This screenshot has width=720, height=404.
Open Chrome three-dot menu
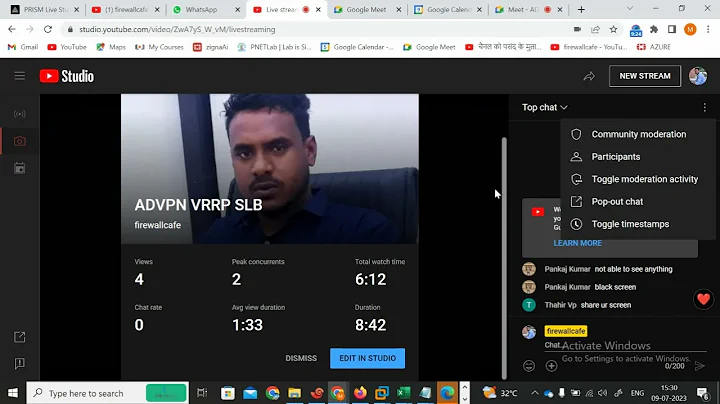(x=708, y=29)
